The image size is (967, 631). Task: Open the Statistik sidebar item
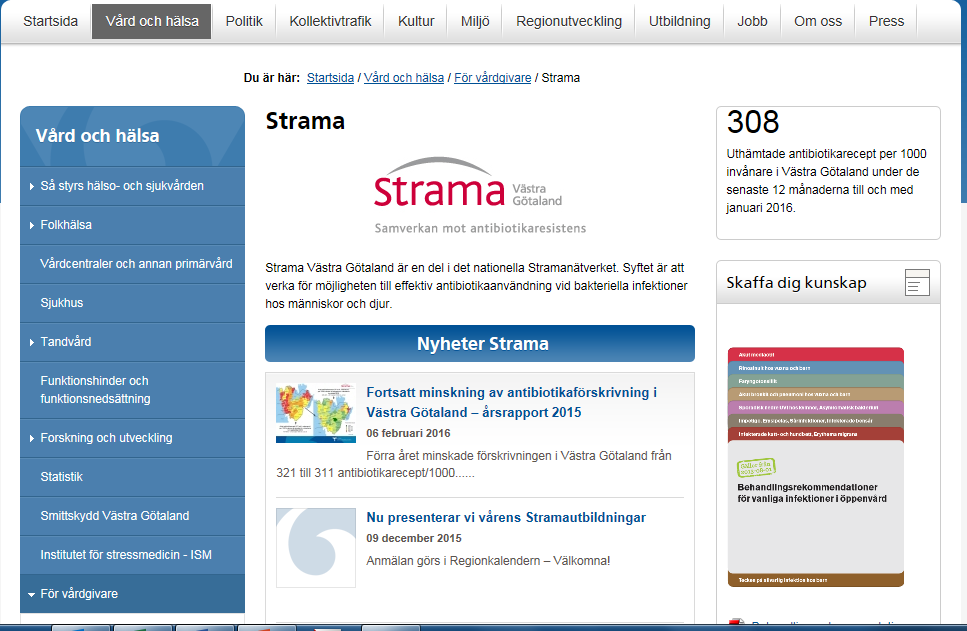click(132, 477)
